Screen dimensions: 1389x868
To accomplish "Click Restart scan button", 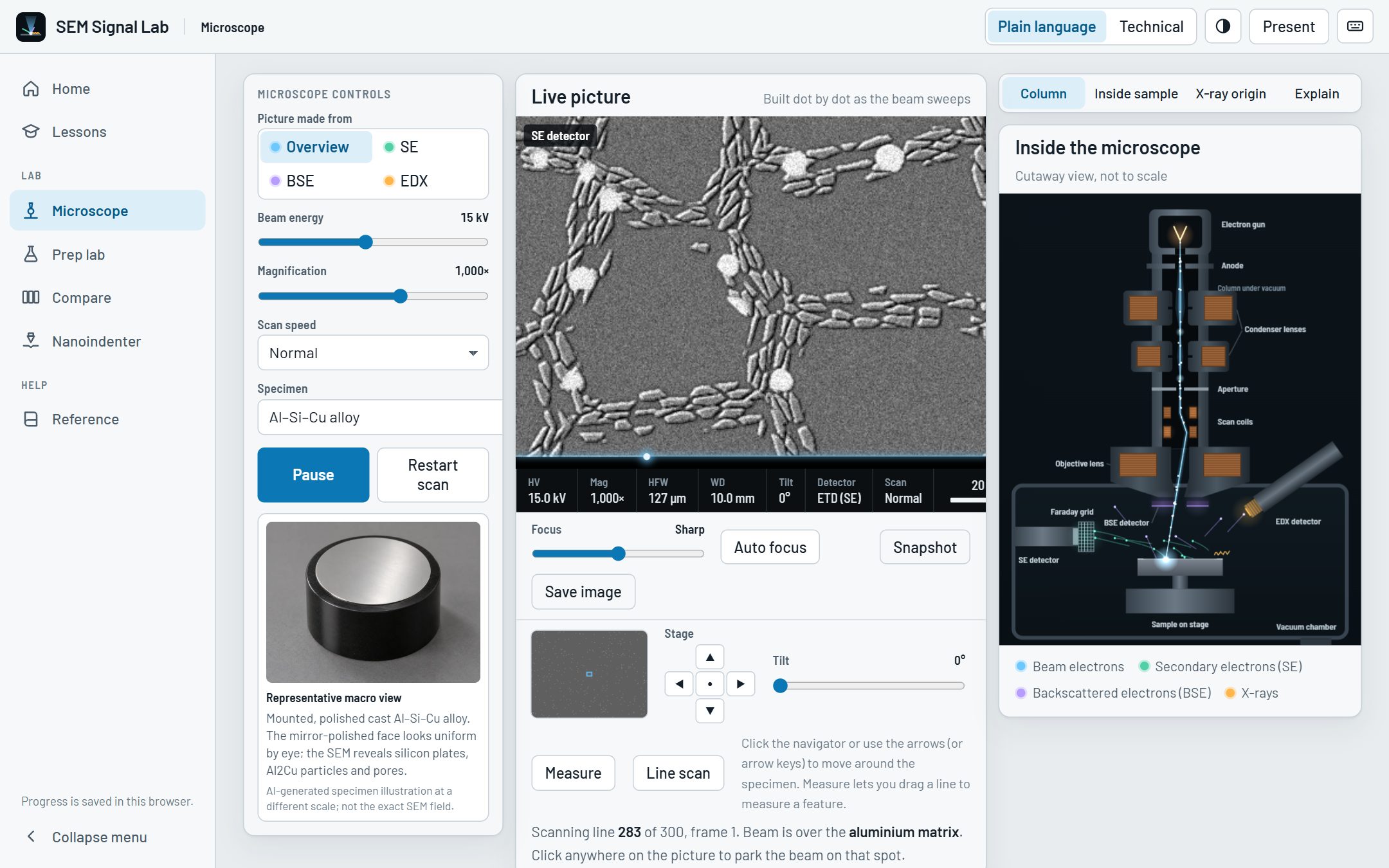I will [x=433, y=475].
